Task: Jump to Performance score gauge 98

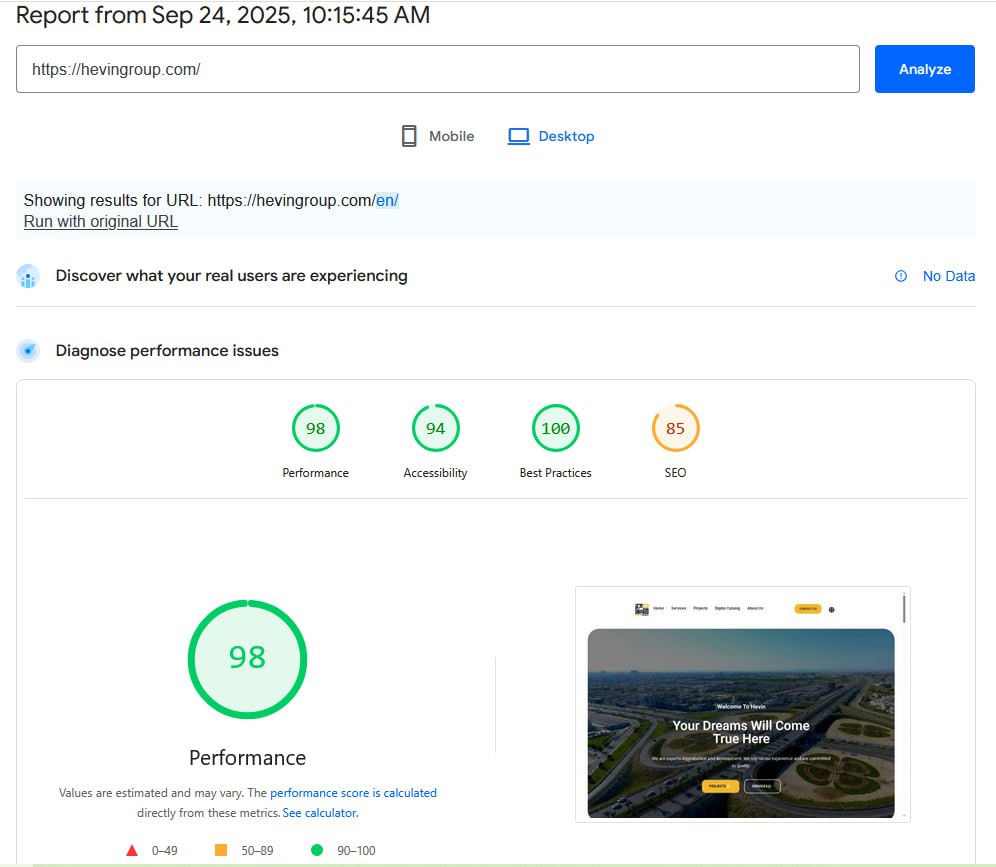Action: click(315, 429)
